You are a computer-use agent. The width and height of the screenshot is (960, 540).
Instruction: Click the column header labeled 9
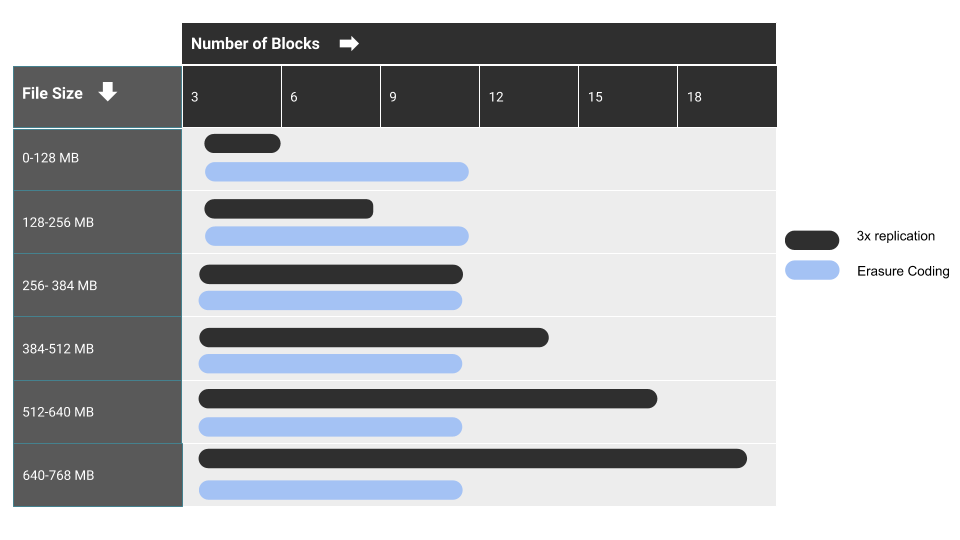tap(393, 97)
